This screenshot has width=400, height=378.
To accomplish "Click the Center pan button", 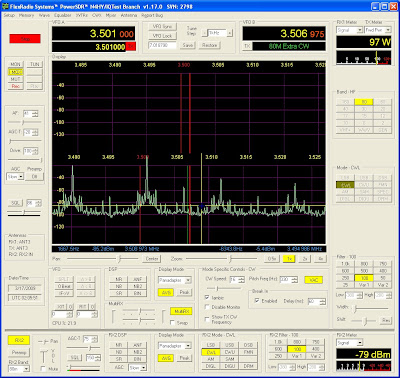I will (x=152, y=259).
